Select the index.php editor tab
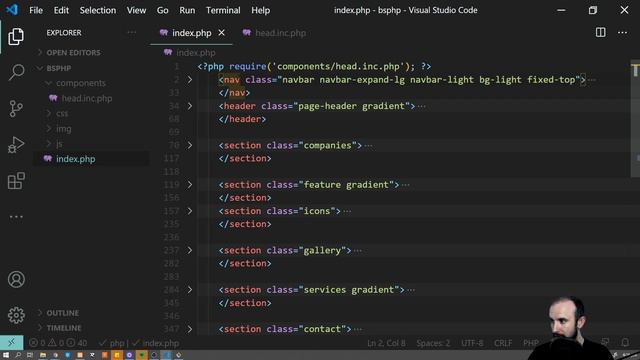The width and height of the screenshot is (640, 360). coord(192,33)
